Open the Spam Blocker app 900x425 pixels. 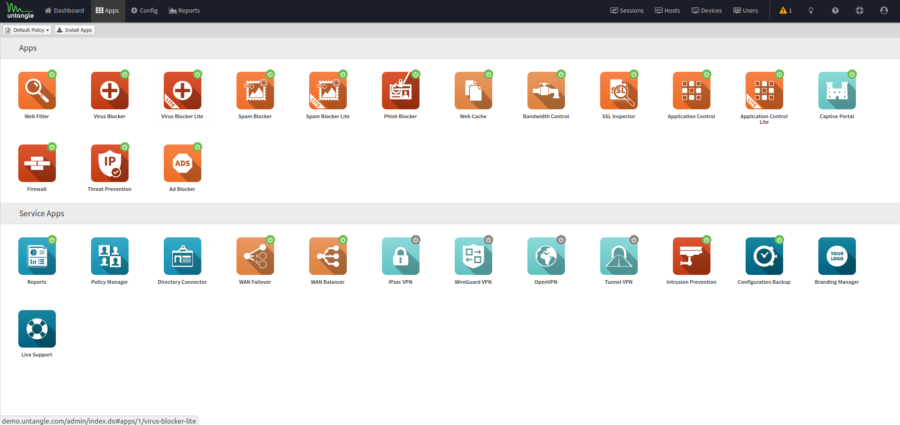click(255, 91)
